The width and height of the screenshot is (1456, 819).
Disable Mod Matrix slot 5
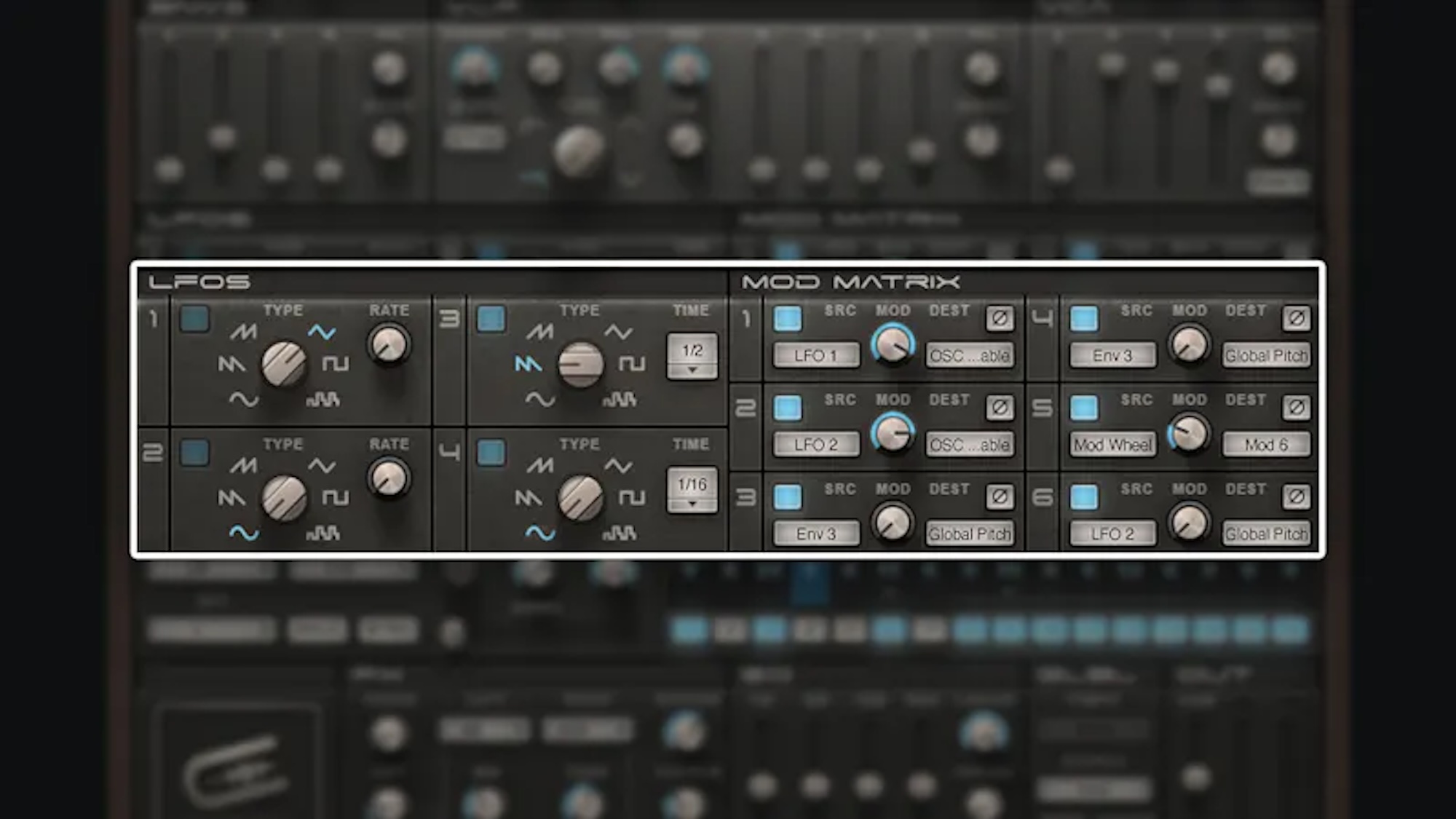click(1084, 408)
